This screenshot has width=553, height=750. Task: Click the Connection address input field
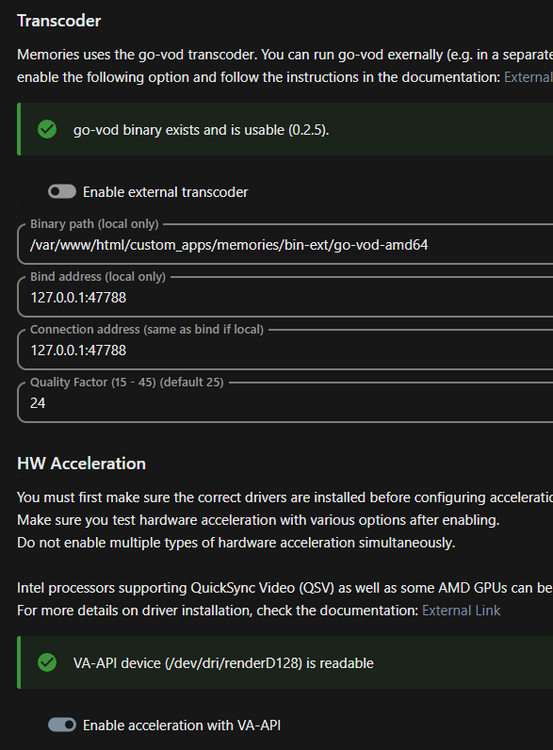[x=285, y=350]
